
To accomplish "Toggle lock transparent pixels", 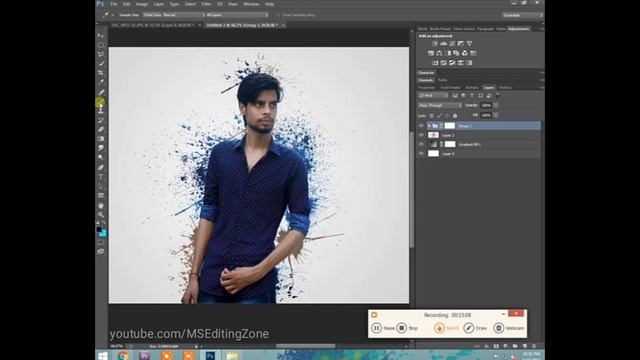I will click(x=431, y=116).
